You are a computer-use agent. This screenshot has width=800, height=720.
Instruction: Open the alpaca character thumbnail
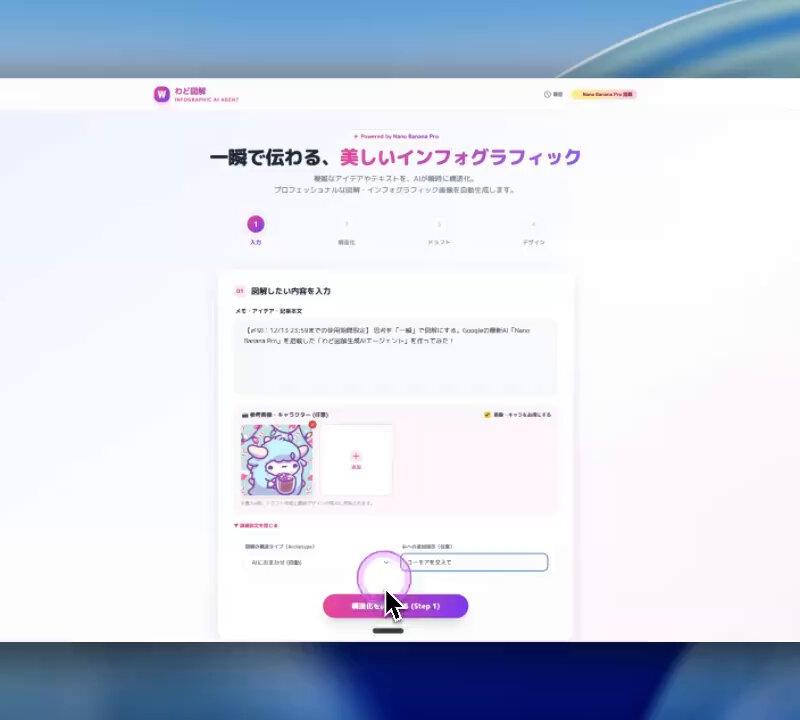pos(277,460)
